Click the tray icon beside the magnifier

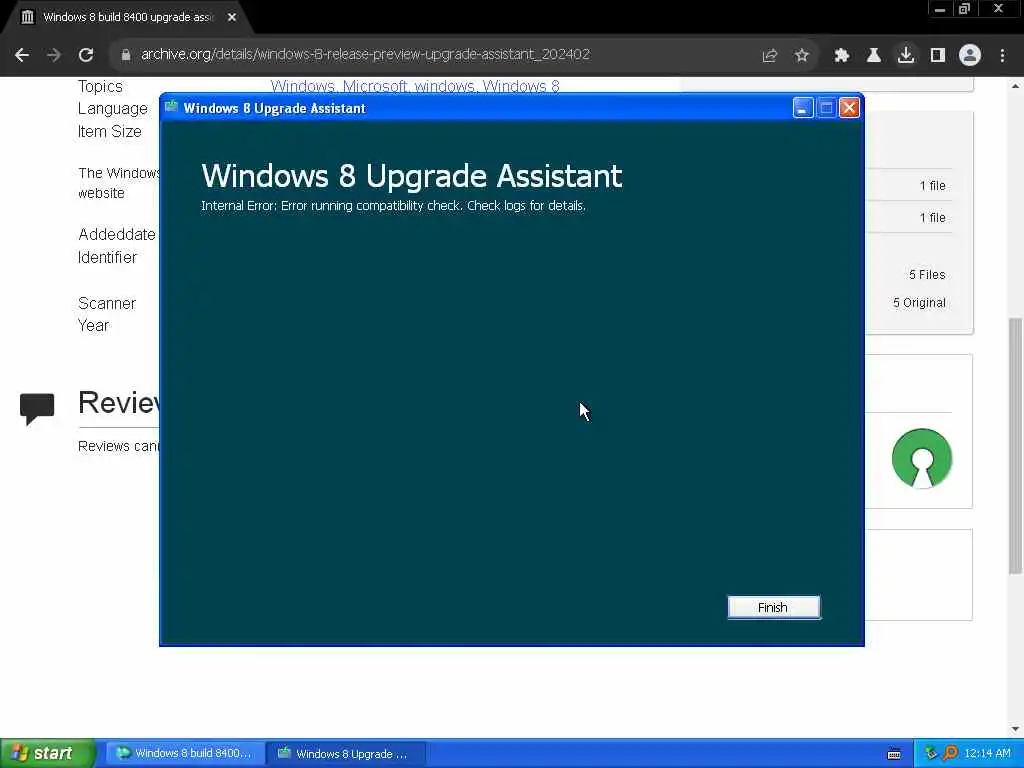point(931,754)
